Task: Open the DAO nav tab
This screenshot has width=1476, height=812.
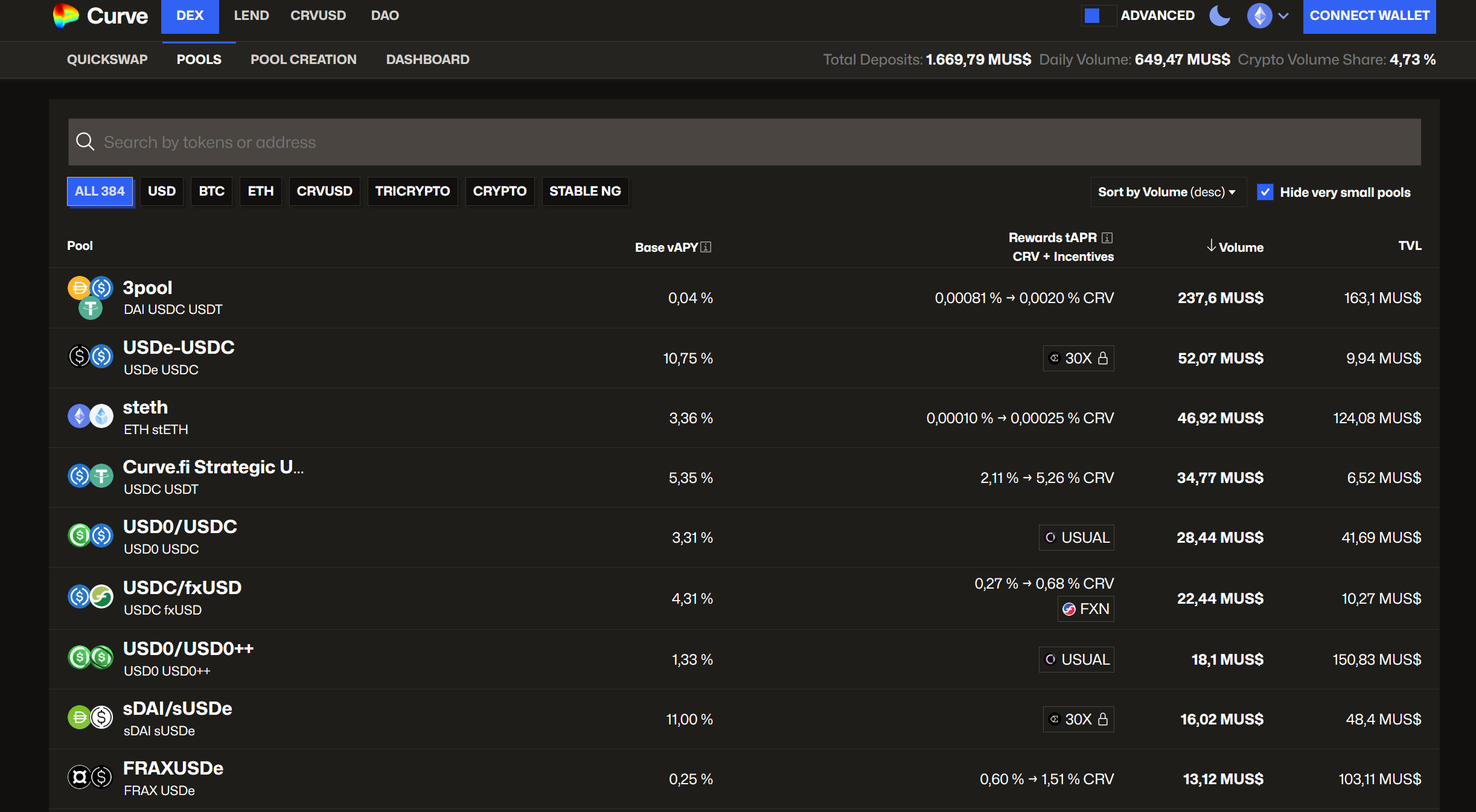Action: click(385, 16)
